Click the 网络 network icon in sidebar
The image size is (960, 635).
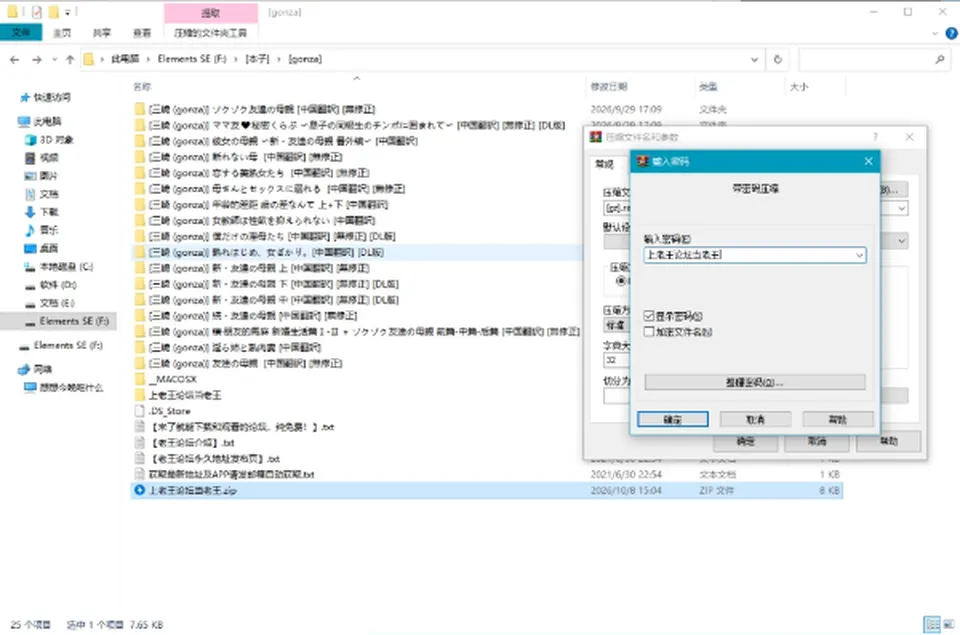[24, 369]
